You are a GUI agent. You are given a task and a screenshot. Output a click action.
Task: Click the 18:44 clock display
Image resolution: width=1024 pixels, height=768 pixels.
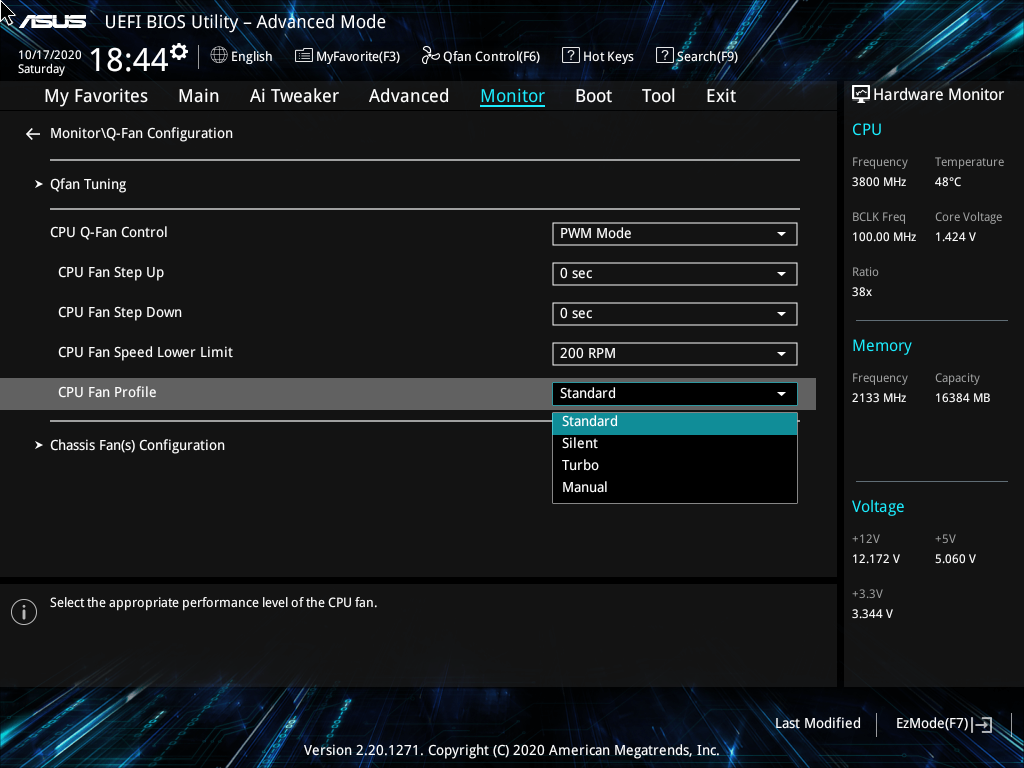[129, 59]
